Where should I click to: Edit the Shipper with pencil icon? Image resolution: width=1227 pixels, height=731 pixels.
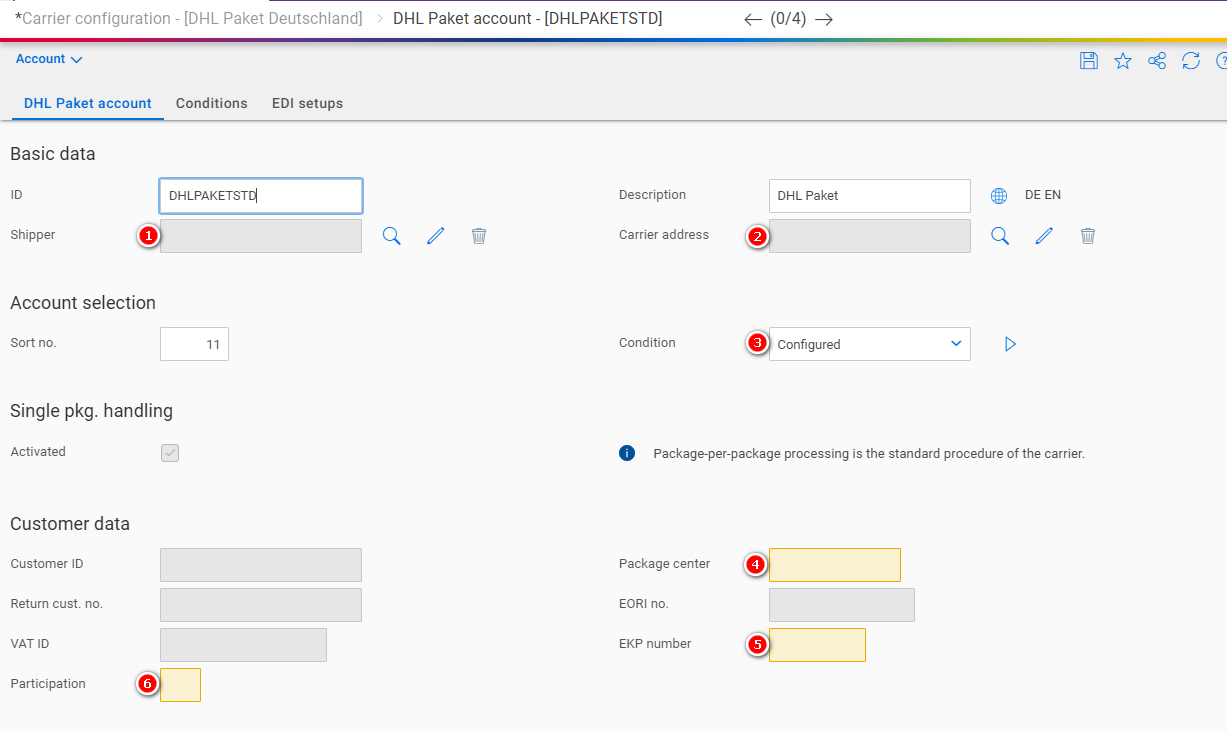(435, 236)
